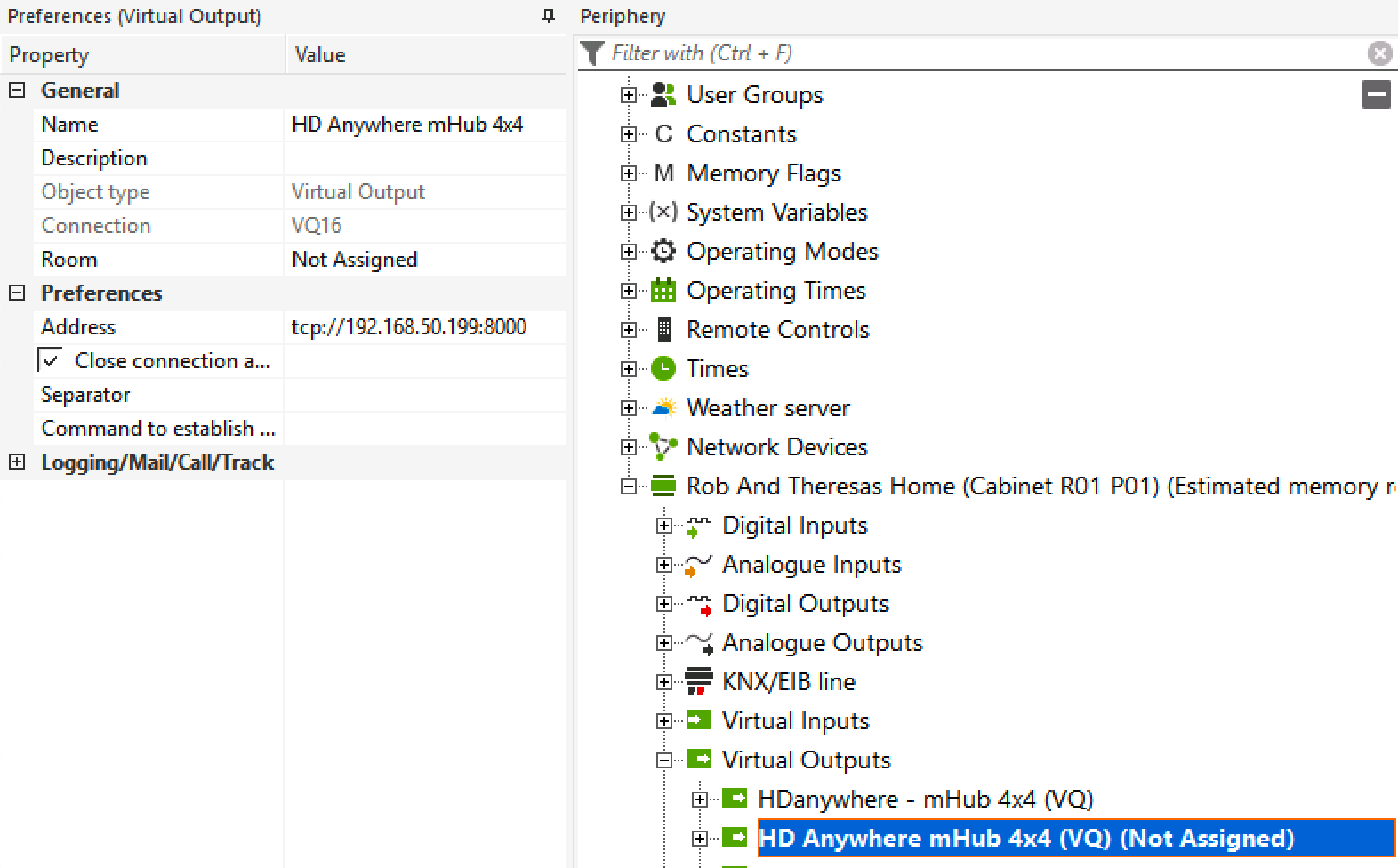Screen dimensions: 1398x868
Task: Expand HDanywhere - mHub 4x4 (VQ) node
Action: point(700,800)
